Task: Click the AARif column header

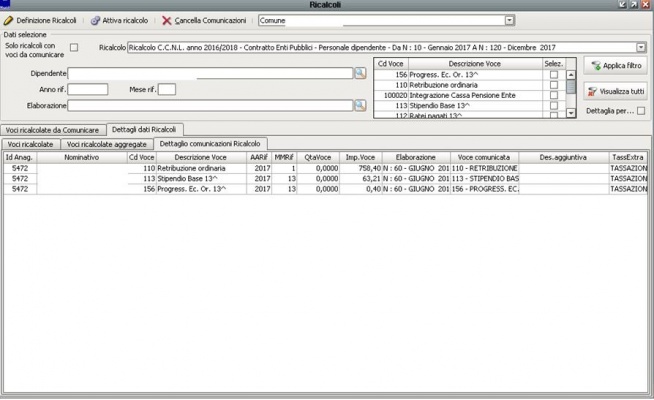Action: [x=259, y=157]
